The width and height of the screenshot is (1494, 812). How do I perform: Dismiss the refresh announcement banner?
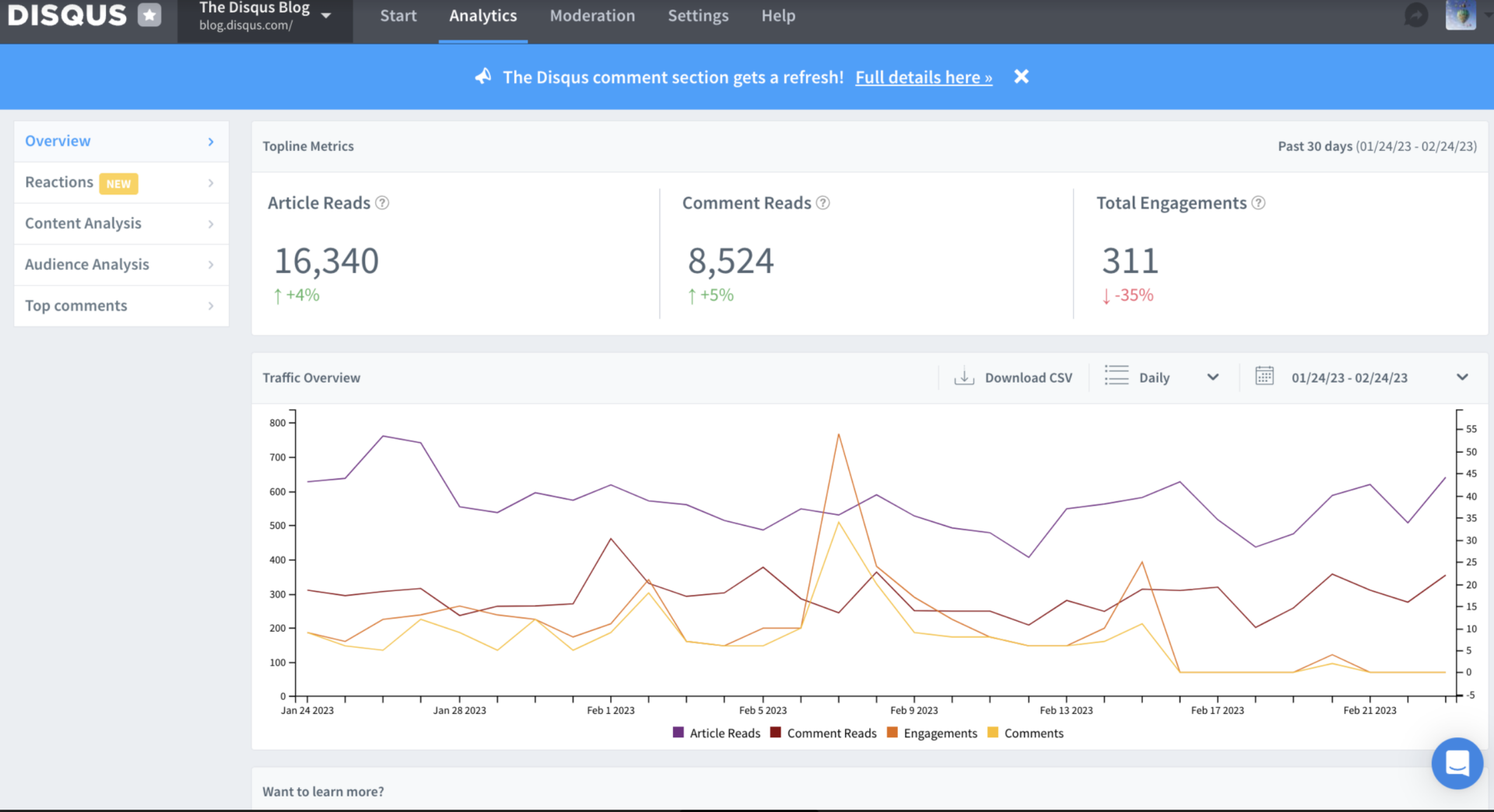[1021, 76]
